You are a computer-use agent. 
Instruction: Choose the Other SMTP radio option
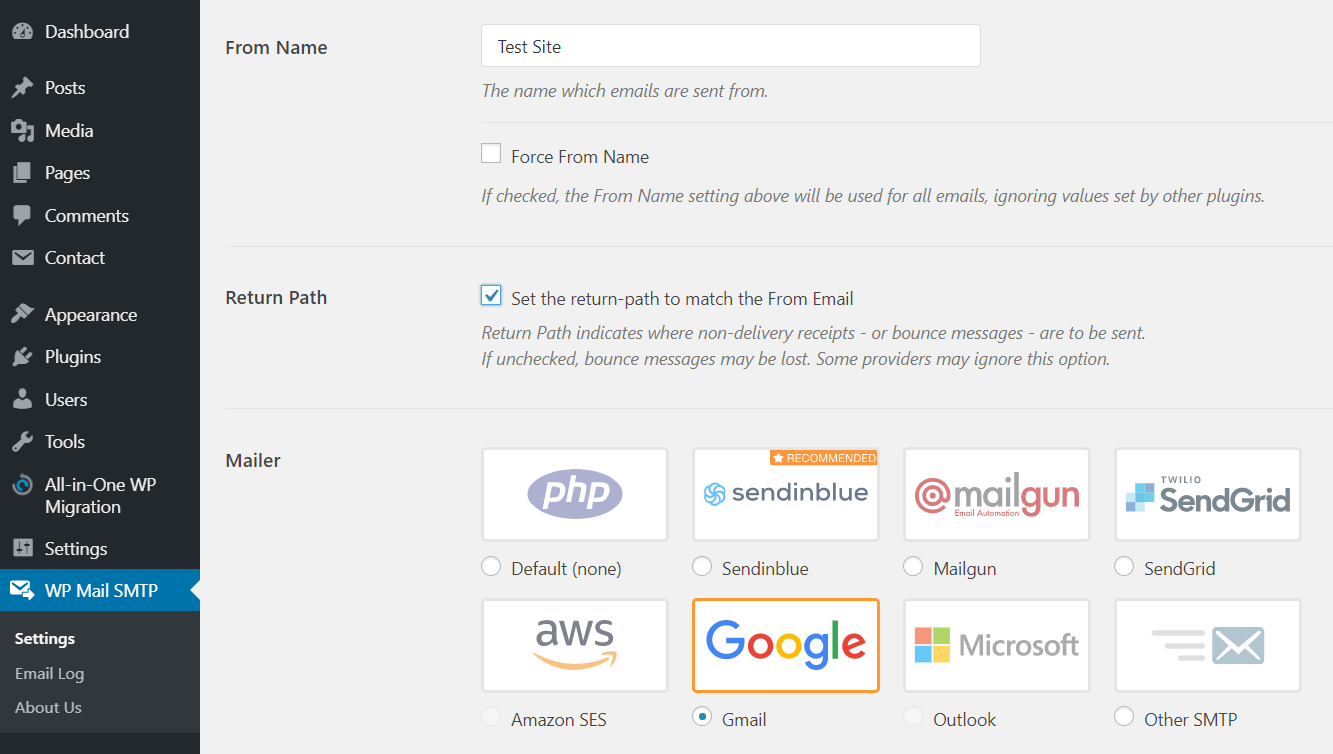coord(1124,717)
